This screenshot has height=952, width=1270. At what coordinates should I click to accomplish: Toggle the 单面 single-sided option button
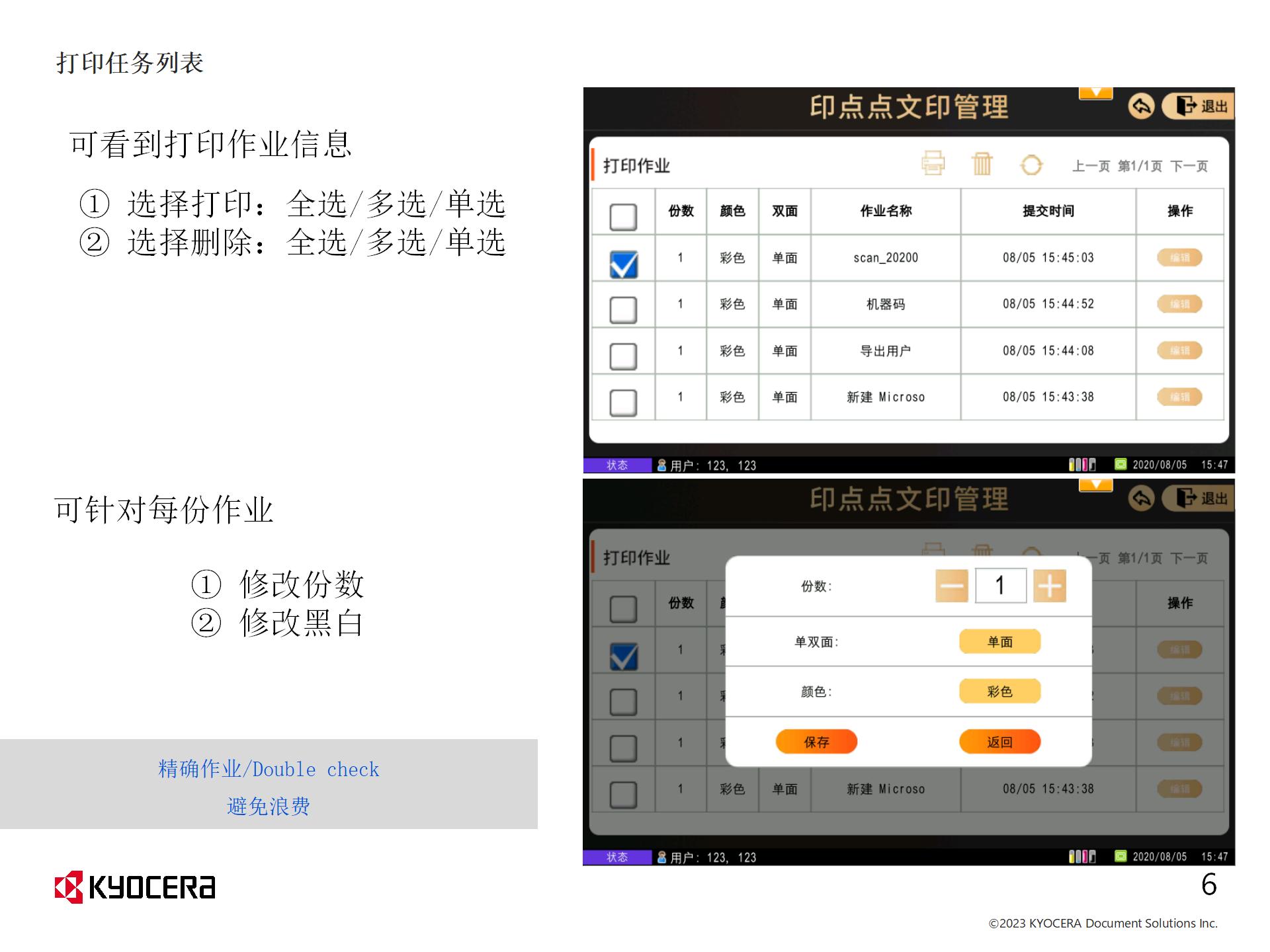tap(999, 641)
